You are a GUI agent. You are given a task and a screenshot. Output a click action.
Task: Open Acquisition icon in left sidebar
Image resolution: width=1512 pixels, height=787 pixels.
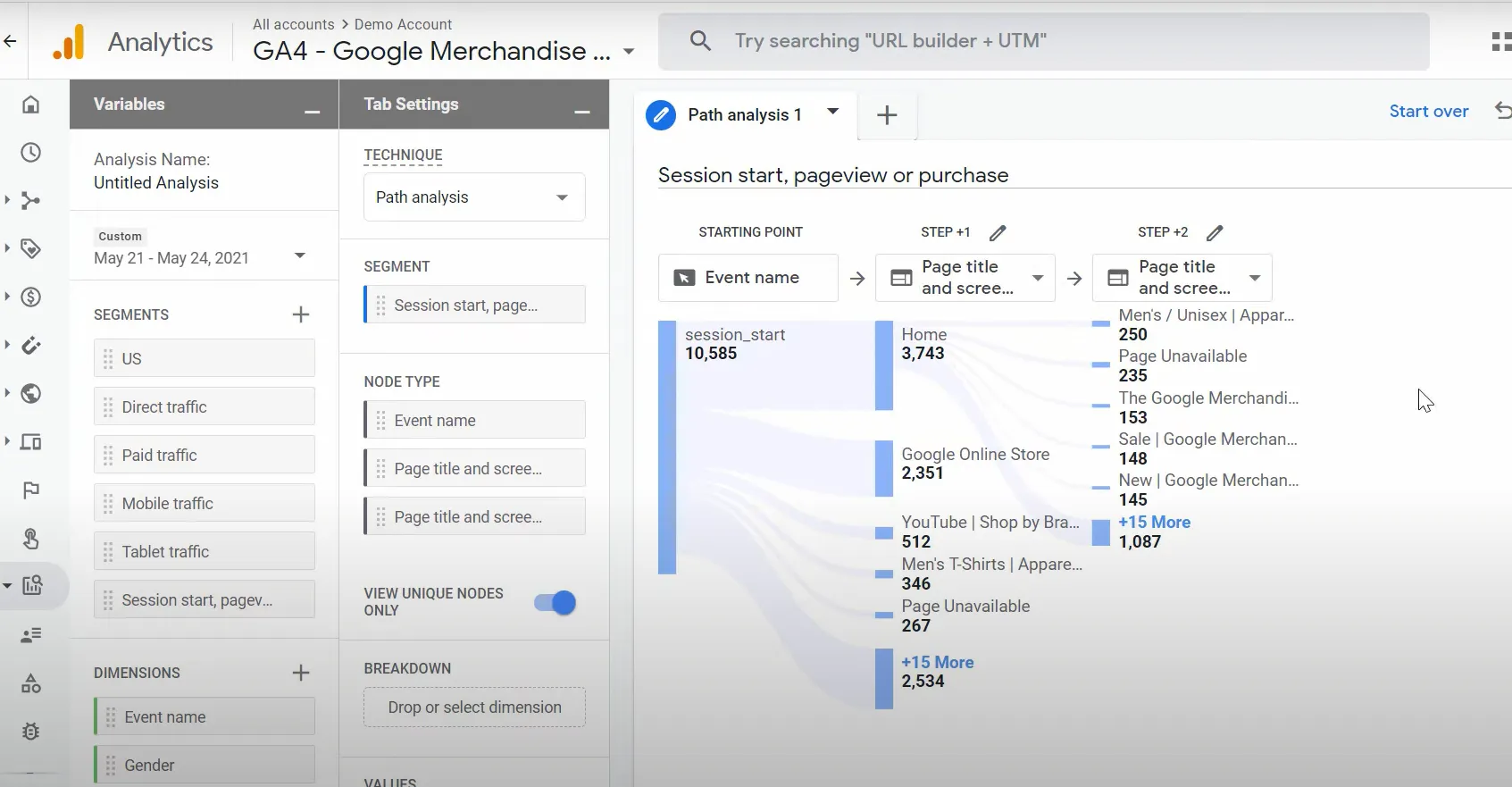(x=30, y=201)
